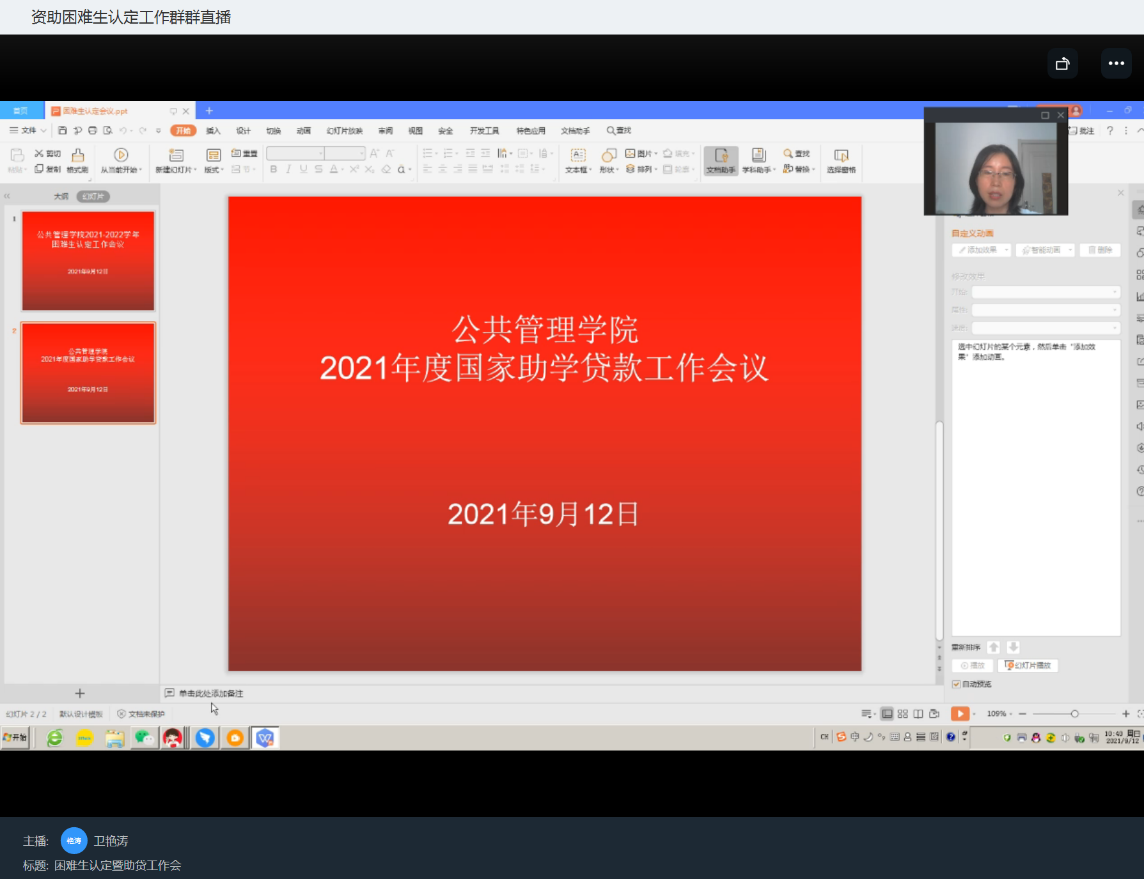The width and height of the screenshot is (1144, 879).
Task: Click the QQ penguin icon in system tray
Action: click(1035, 737)
